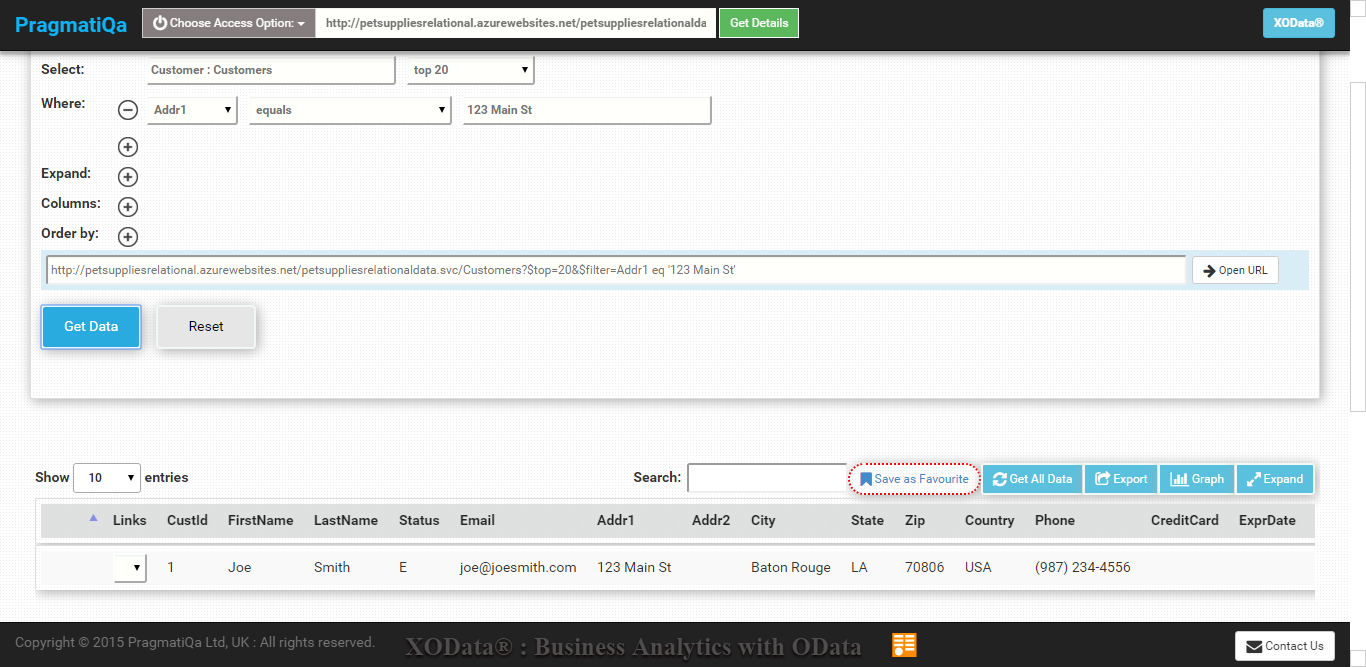Screen dimensions: 1366x667
Task: Focus the table Search field
Action: click(x=767, y=478)
